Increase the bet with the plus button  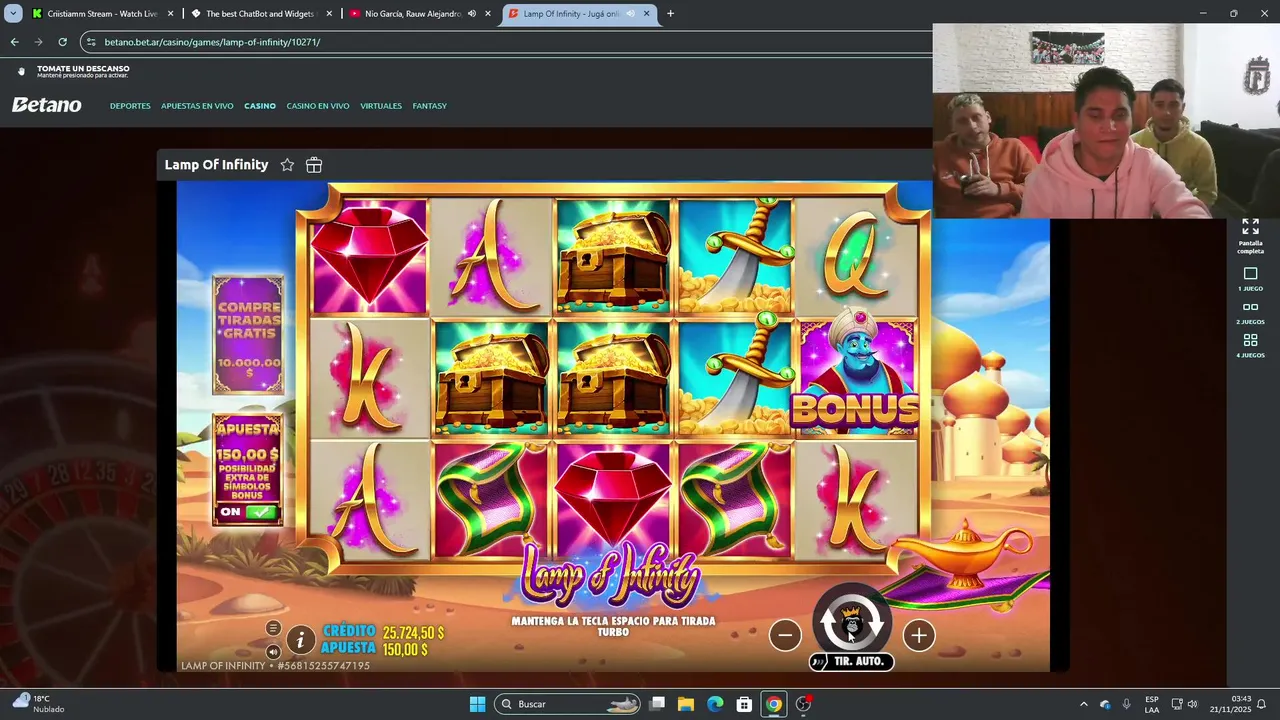(x=919, y=635)
